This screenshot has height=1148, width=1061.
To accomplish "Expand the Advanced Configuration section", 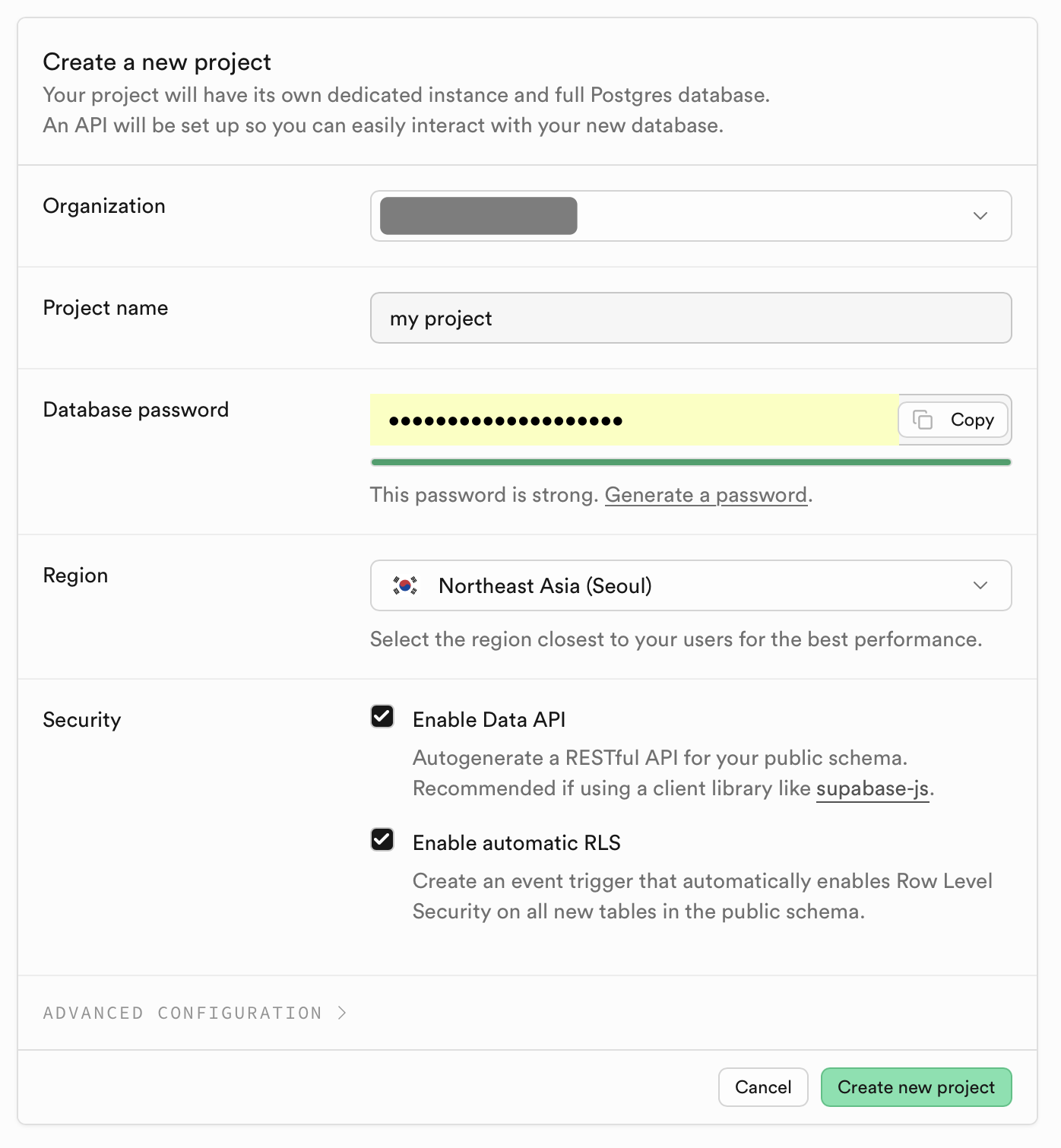I will tap(183, 1013).
